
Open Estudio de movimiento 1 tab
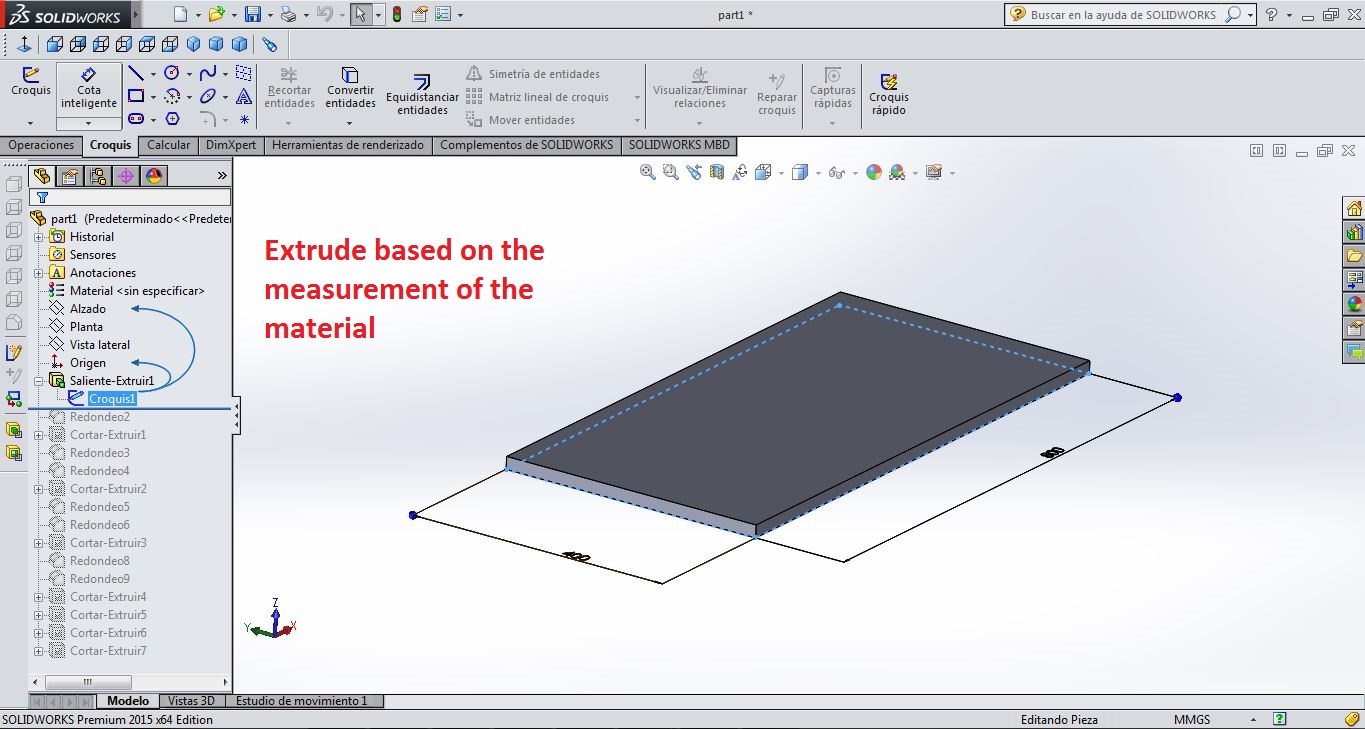(x=305, y=701)
